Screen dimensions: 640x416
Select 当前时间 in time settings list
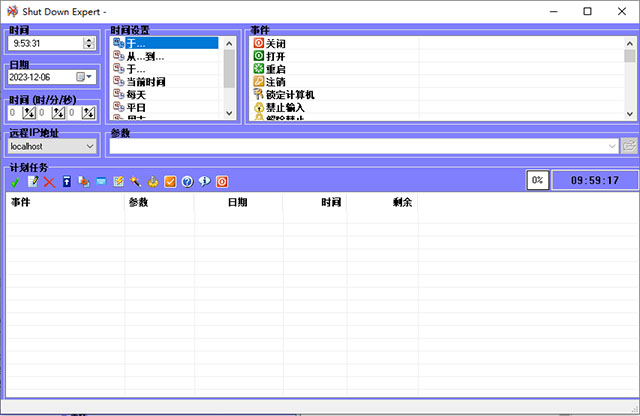click(x=146, y=82)
